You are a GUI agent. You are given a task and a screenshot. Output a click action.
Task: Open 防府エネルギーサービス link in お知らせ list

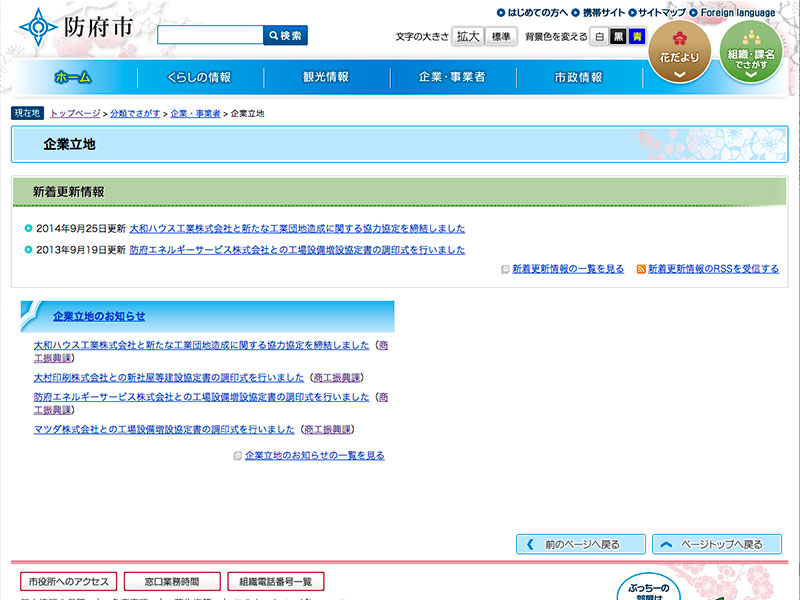point(202,397)
